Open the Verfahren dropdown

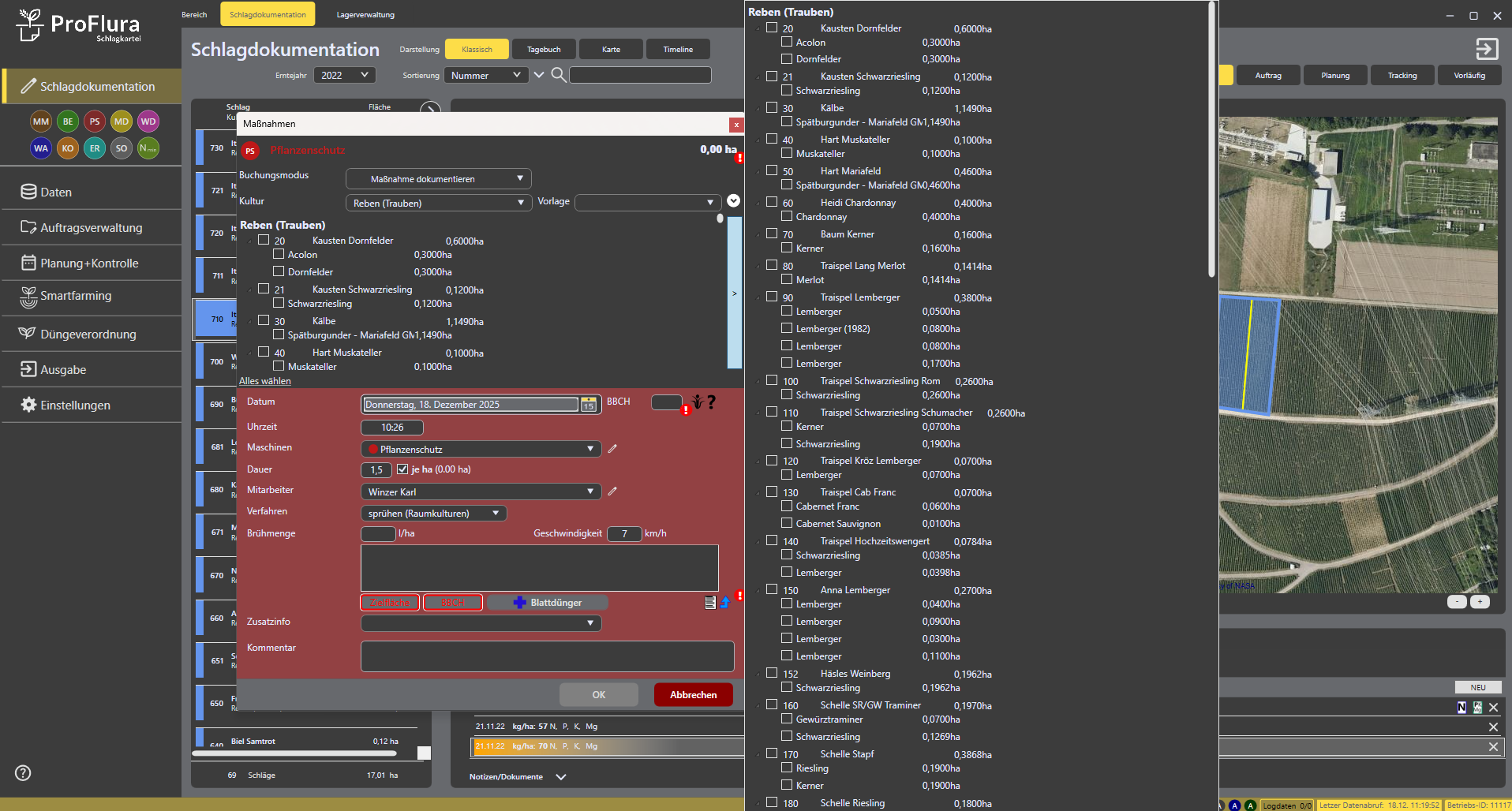[433, 514]
